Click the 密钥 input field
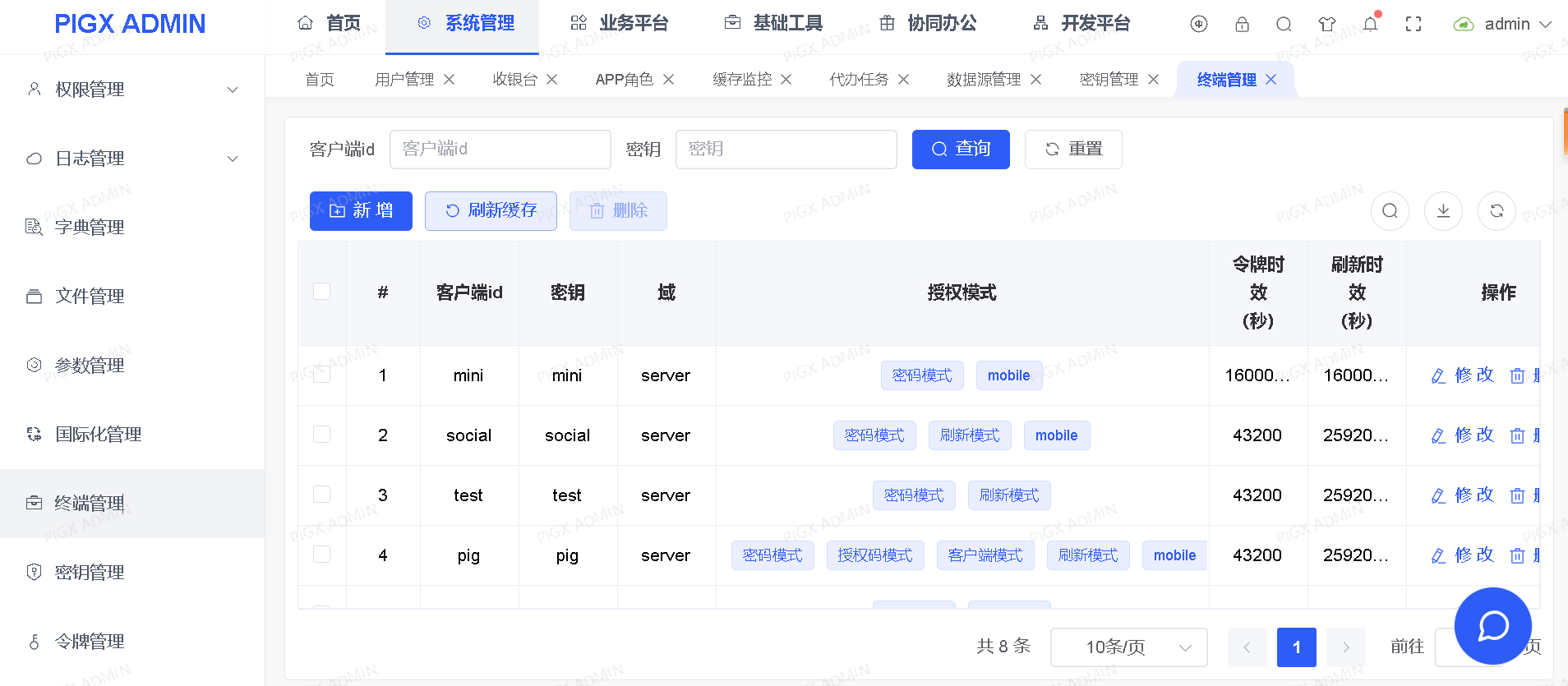The width and height of the screenshot is (1568, 686). [786, 150]
